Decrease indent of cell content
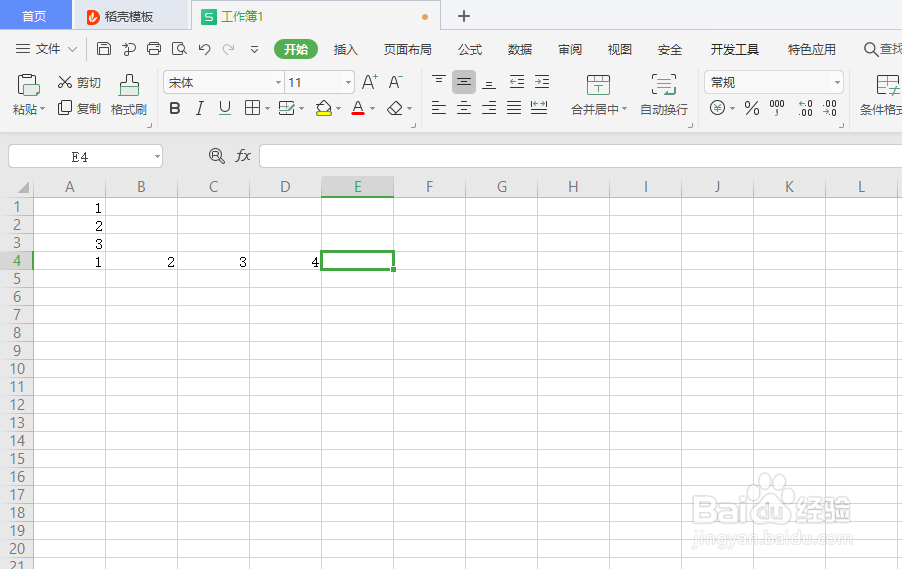 [517, 82]
